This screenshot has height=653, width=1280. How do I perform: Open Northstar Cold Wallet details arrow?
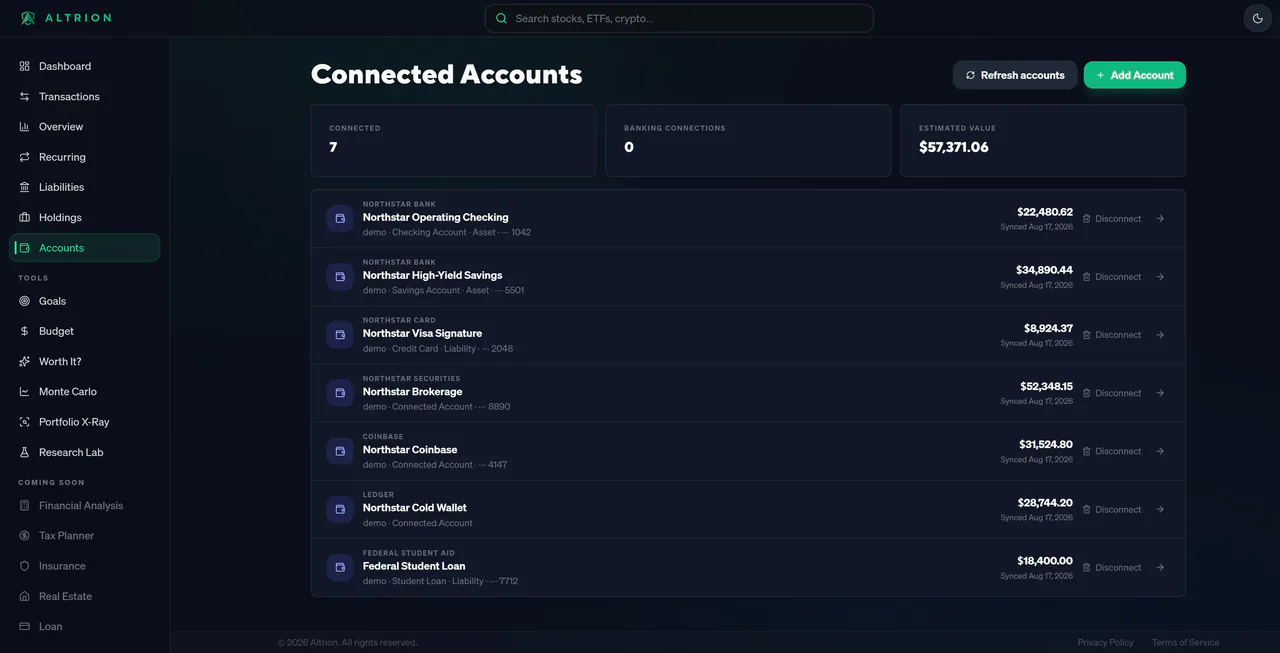click(x=1160, y=509)
